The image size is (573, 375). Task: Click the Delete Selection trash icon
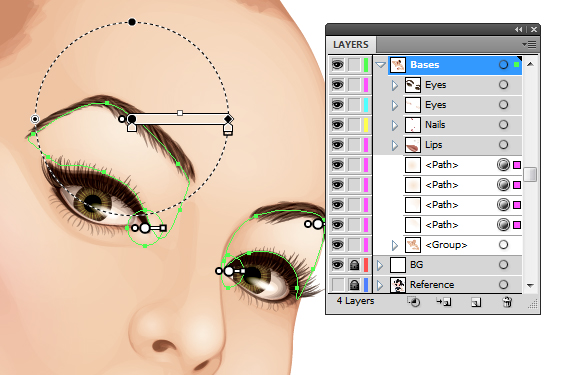click(x=507, y=302)
